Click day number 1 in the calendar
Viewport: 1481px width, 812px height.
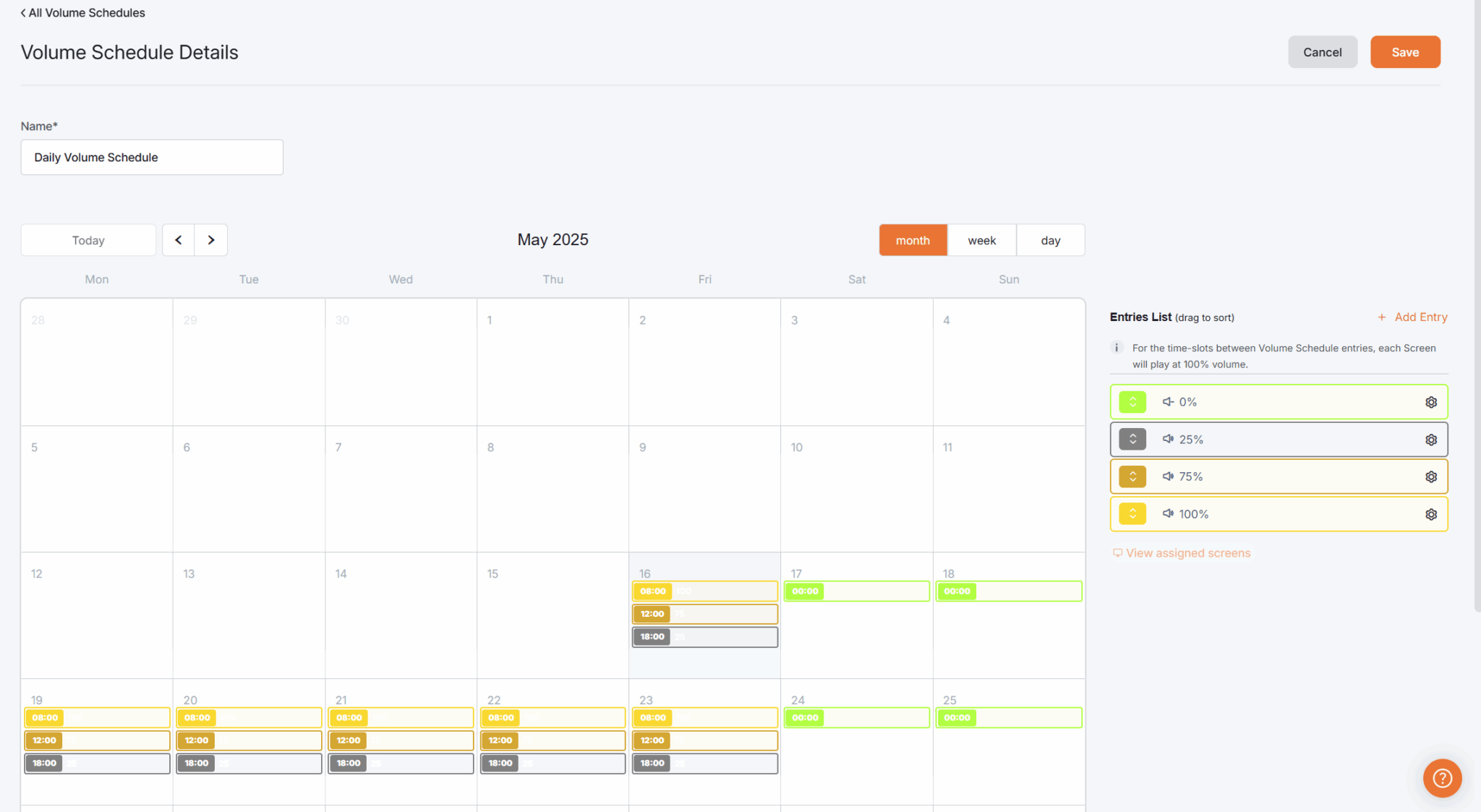pos(490,320)
